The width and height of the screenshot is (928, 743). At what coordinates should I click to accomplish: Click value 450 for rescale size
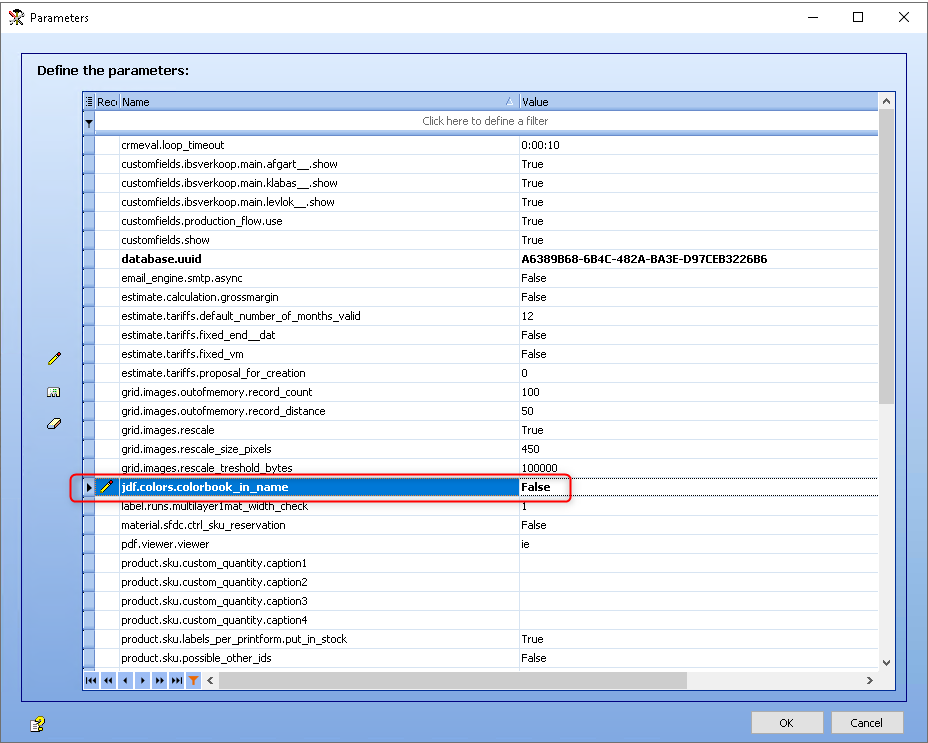click(x=698, y=448)
